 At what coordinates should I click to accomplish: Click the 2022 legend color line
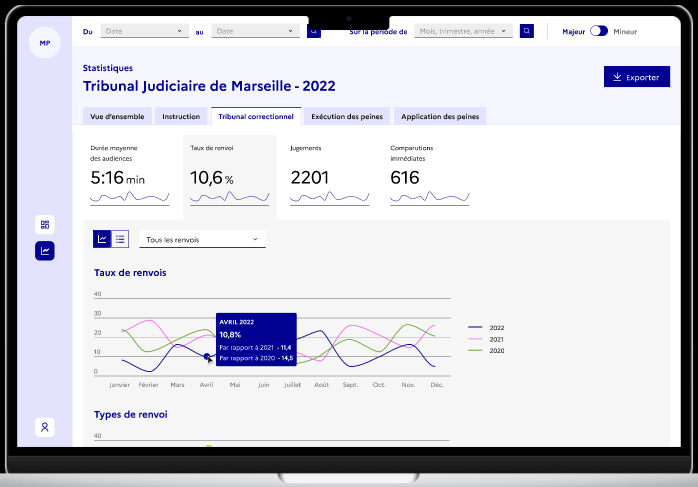475,327
